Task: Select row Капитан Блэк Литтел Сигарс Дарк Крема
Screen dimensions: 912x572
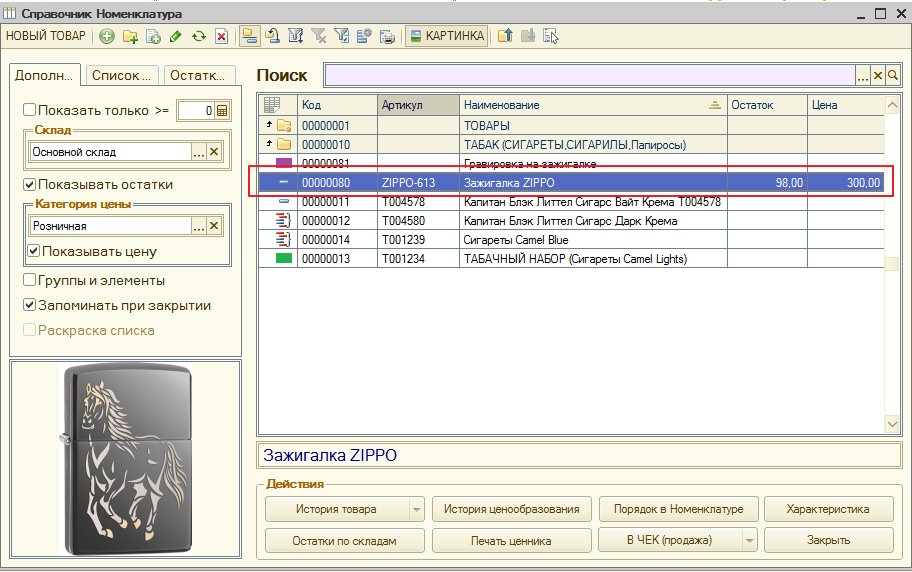Action: point(571,221)
